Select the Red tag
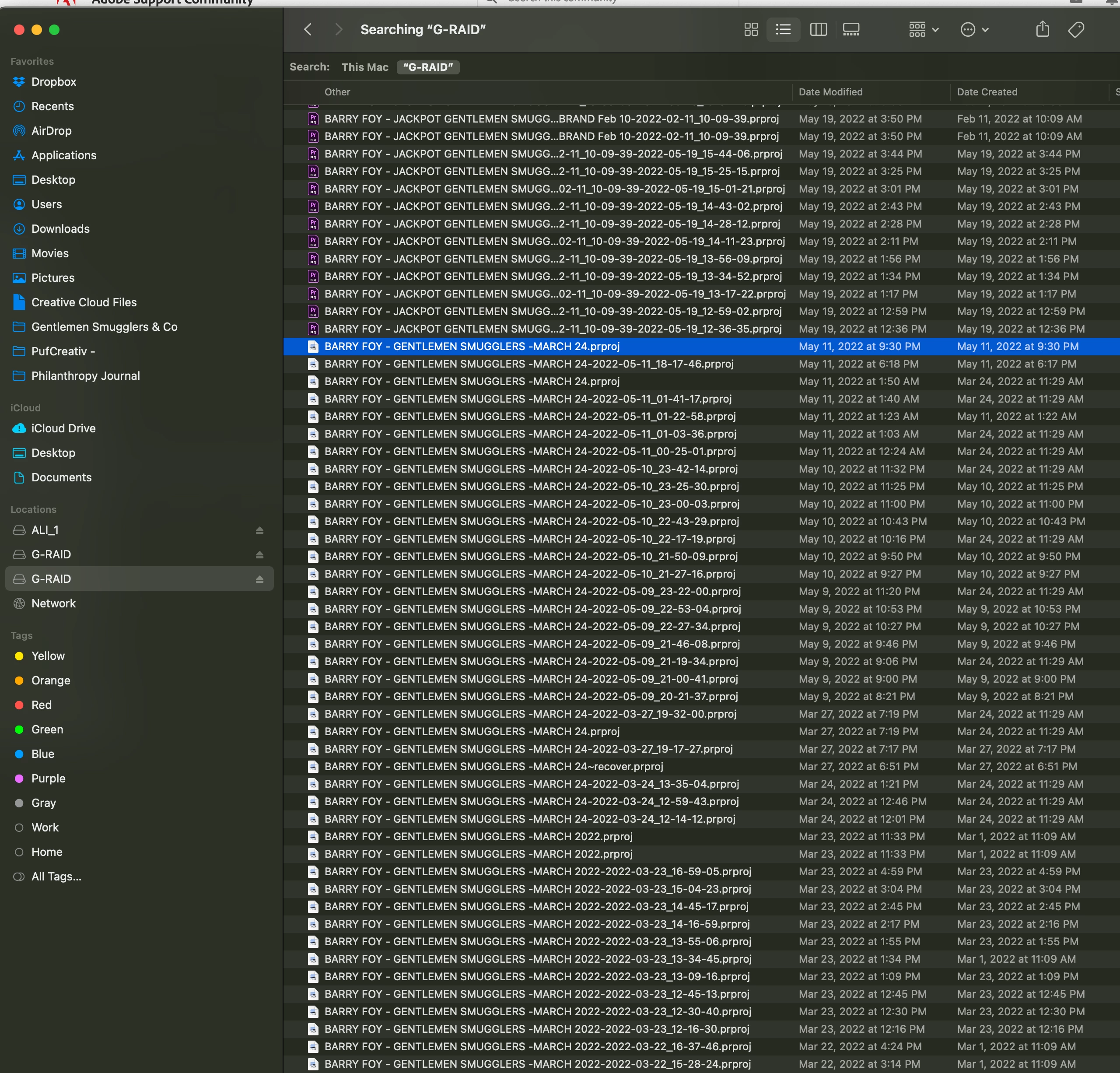 pyautogui.click(x=41, y=705)
